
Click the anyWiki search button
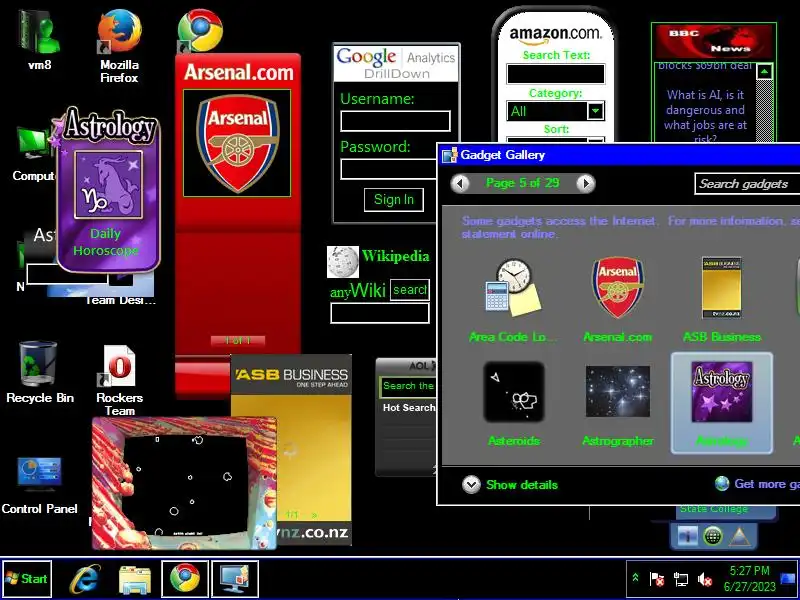[410, 290]
